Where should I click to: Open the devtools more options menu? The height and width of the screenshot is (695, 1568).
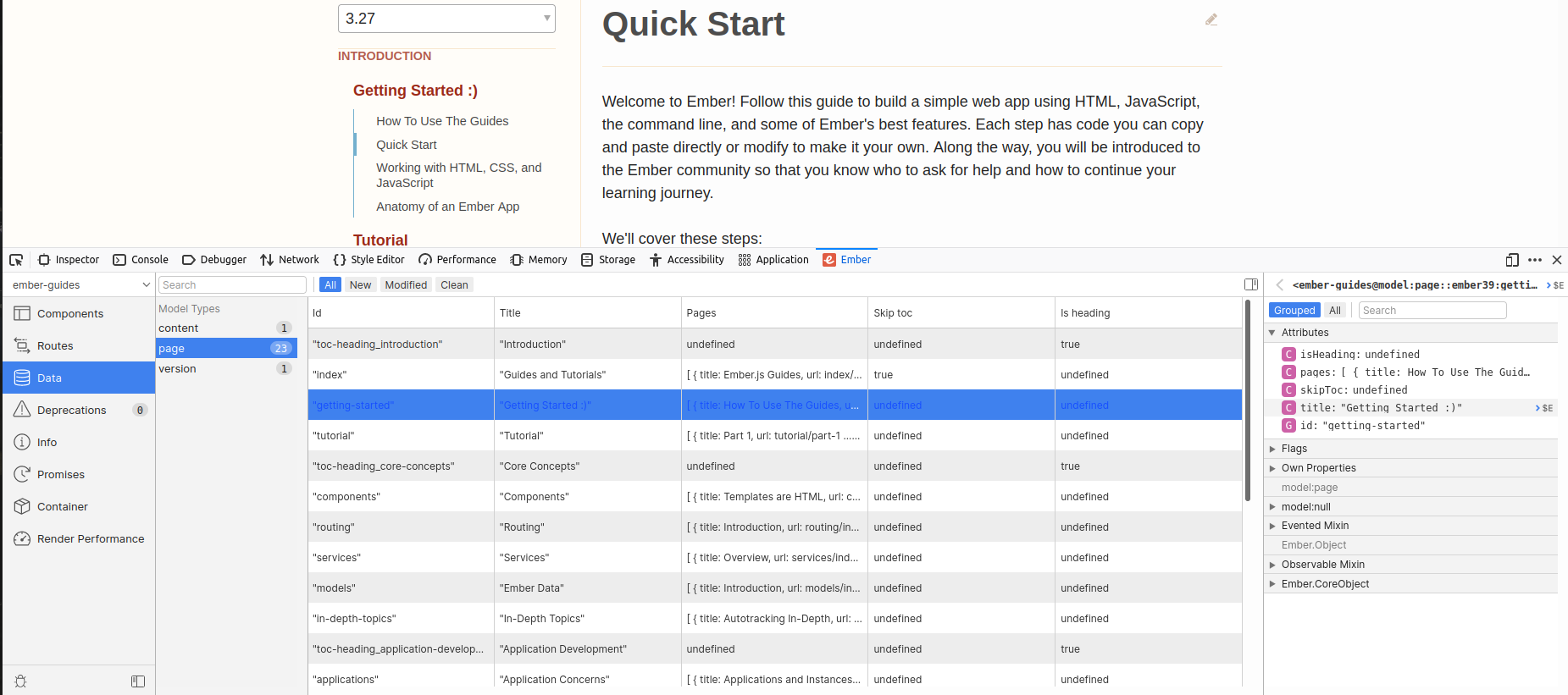[x=1535, y=260]
